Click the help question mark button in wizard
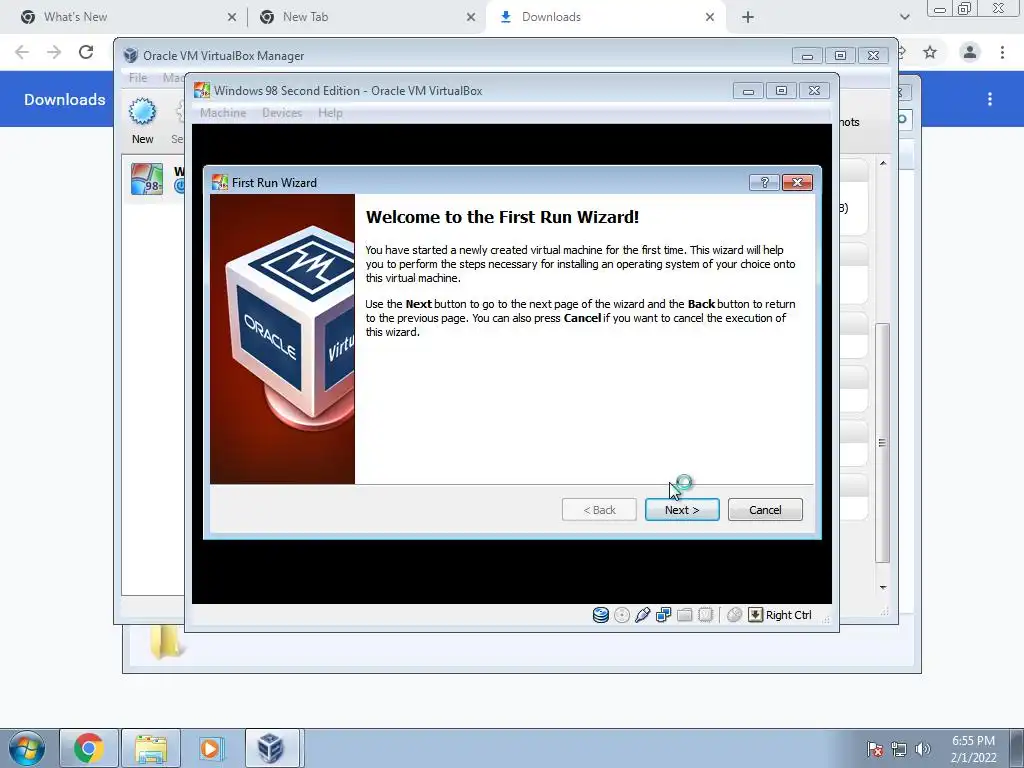Viewport: 1024px width, 768px height. [x=764, y=182]
